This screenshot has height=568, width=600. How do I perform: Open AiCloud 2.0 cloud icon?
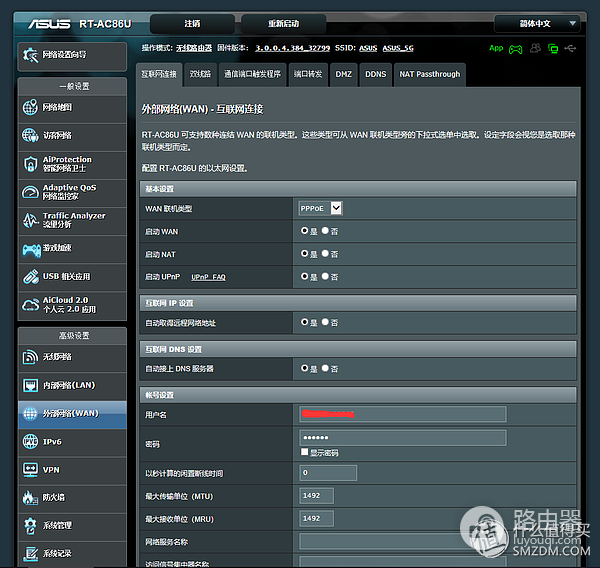[30, 304]
